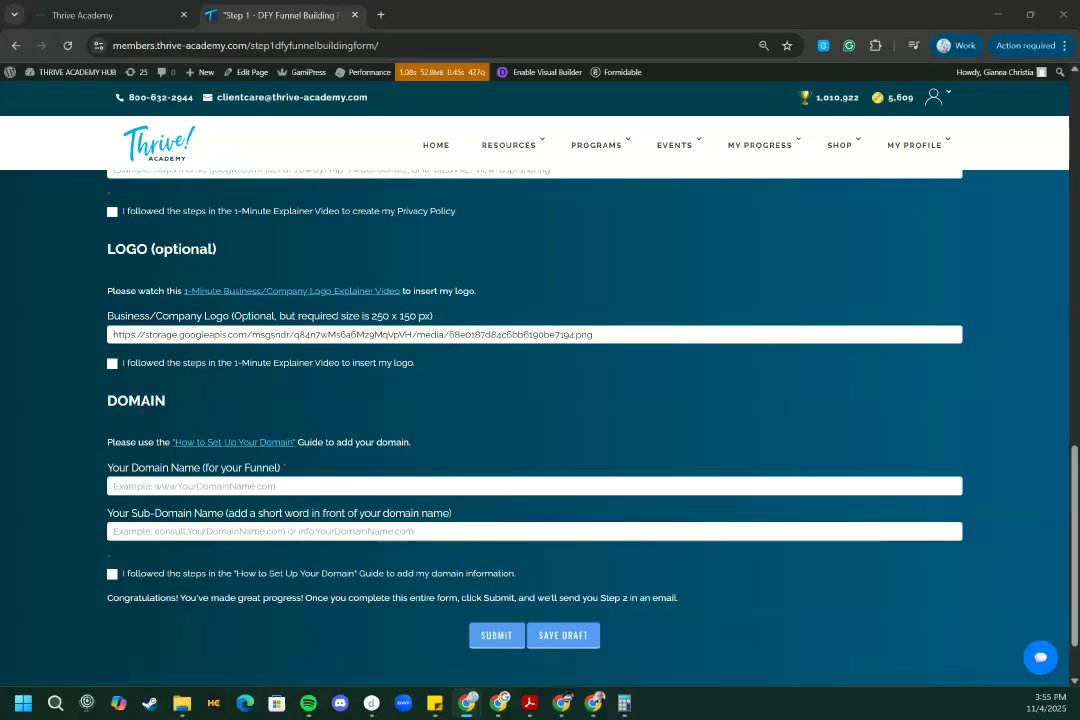The image size is (1080, 720).
Task: Check the Privacy Policy explainer video checkbox
Action: (112, 212)
